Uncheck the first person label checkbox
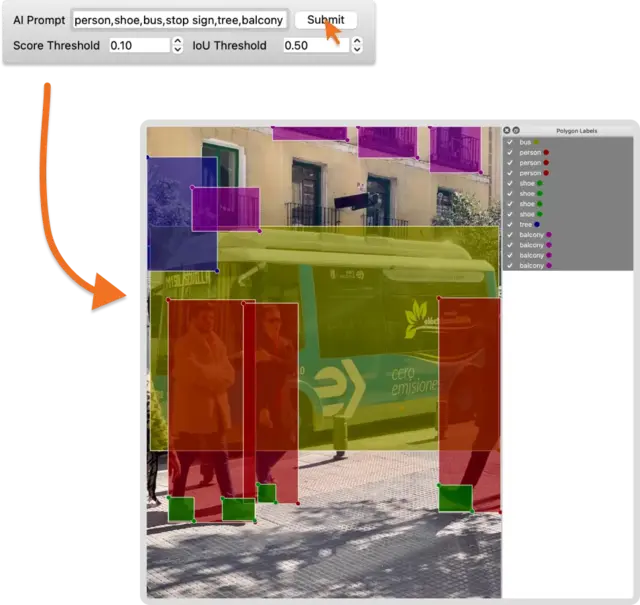Viewport: 640px width, 605px height. tap(510, 152)
